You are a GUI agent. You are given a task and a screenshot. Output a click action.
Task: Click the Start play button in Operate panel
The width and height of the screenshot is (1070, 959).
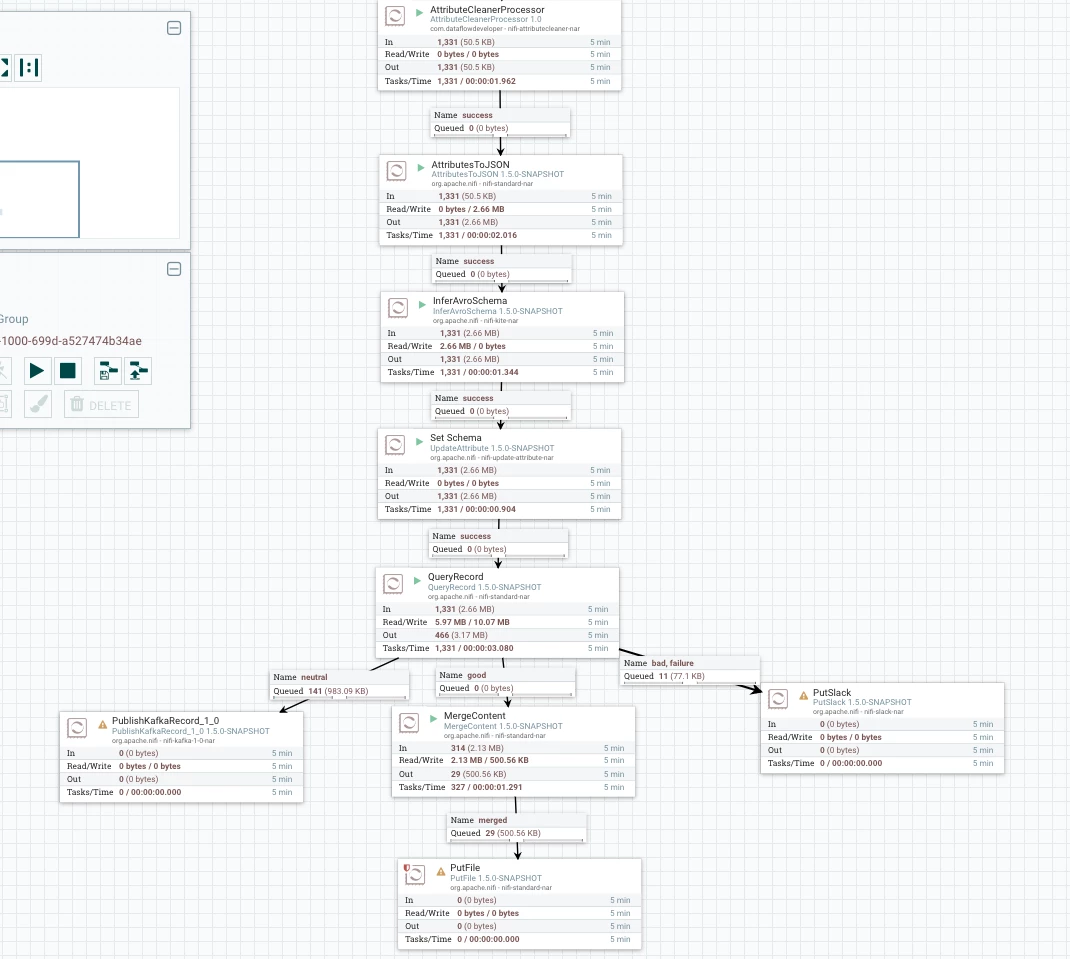[36, 371]
